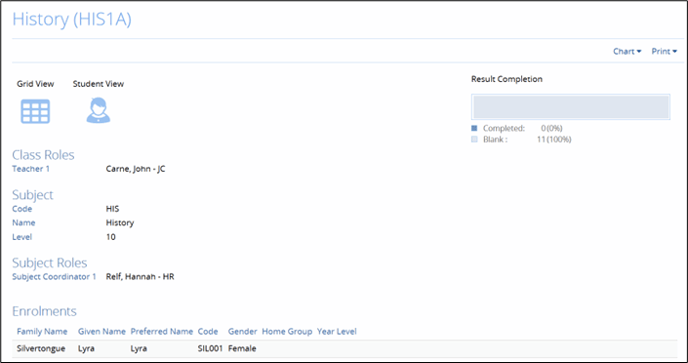This screenshot has width=688, height=363.
Task: Open the Student View person icon
Action: tap(98, 110)
